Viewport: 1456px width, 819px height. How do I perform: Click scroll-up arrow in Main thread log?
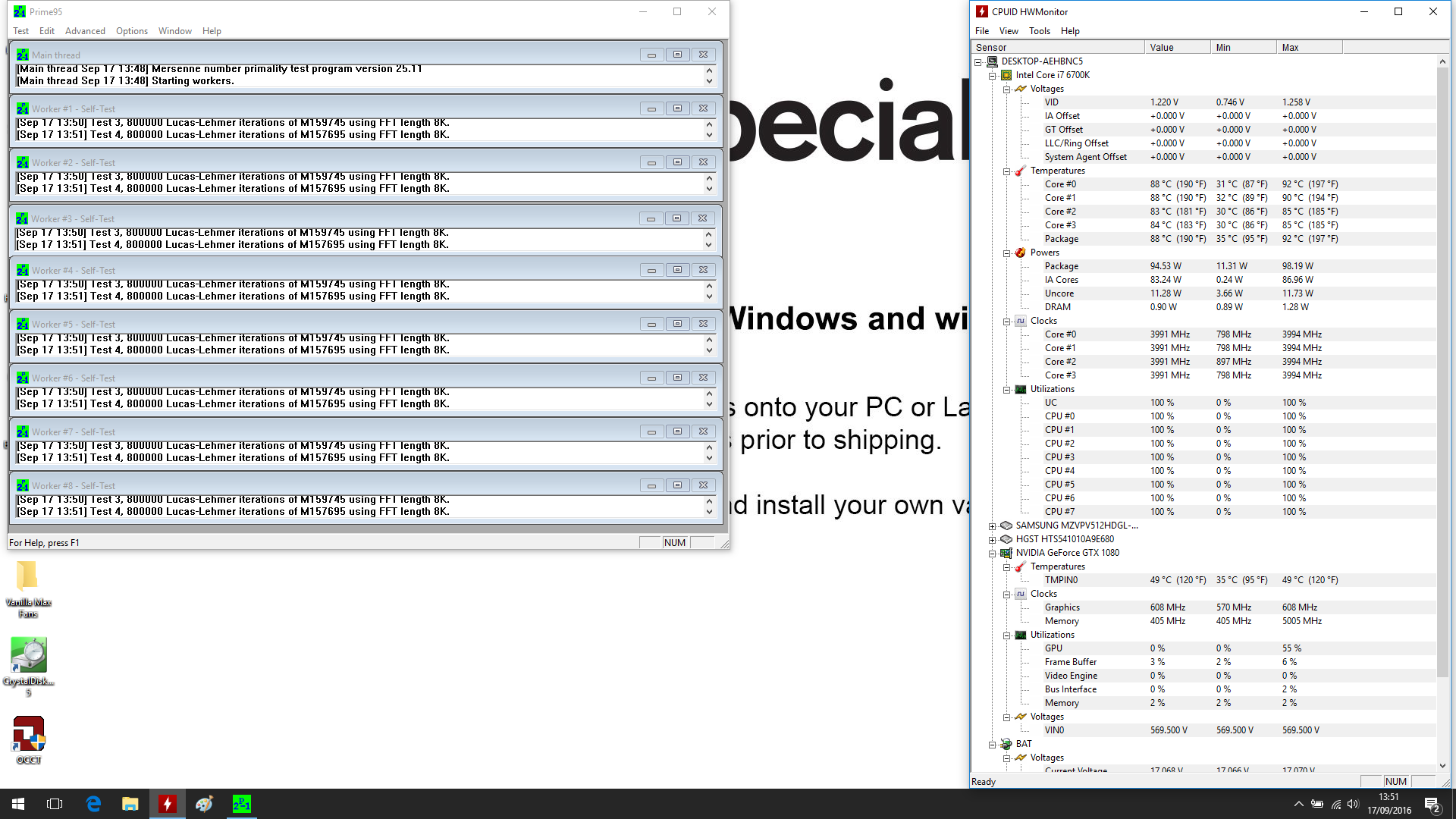pos(710,70)
